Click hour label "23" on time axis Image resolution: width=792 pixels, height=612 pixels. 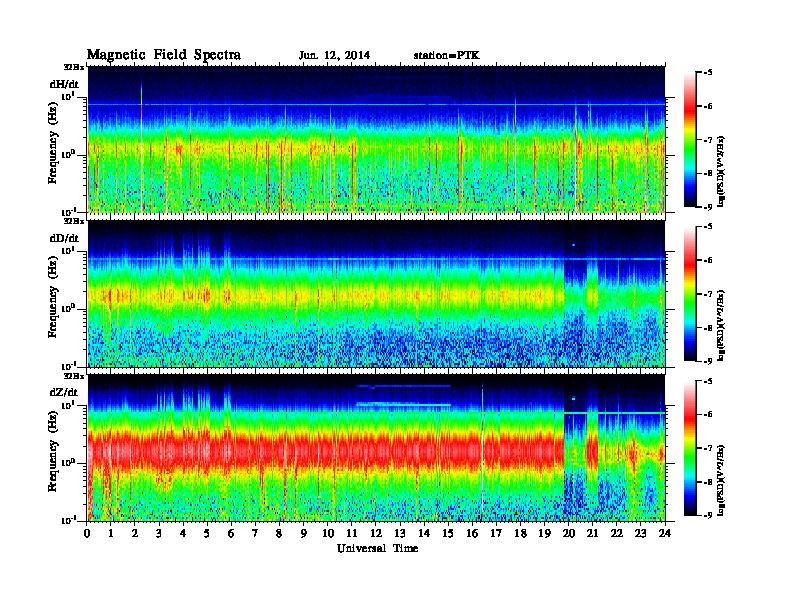click(641, 533)
